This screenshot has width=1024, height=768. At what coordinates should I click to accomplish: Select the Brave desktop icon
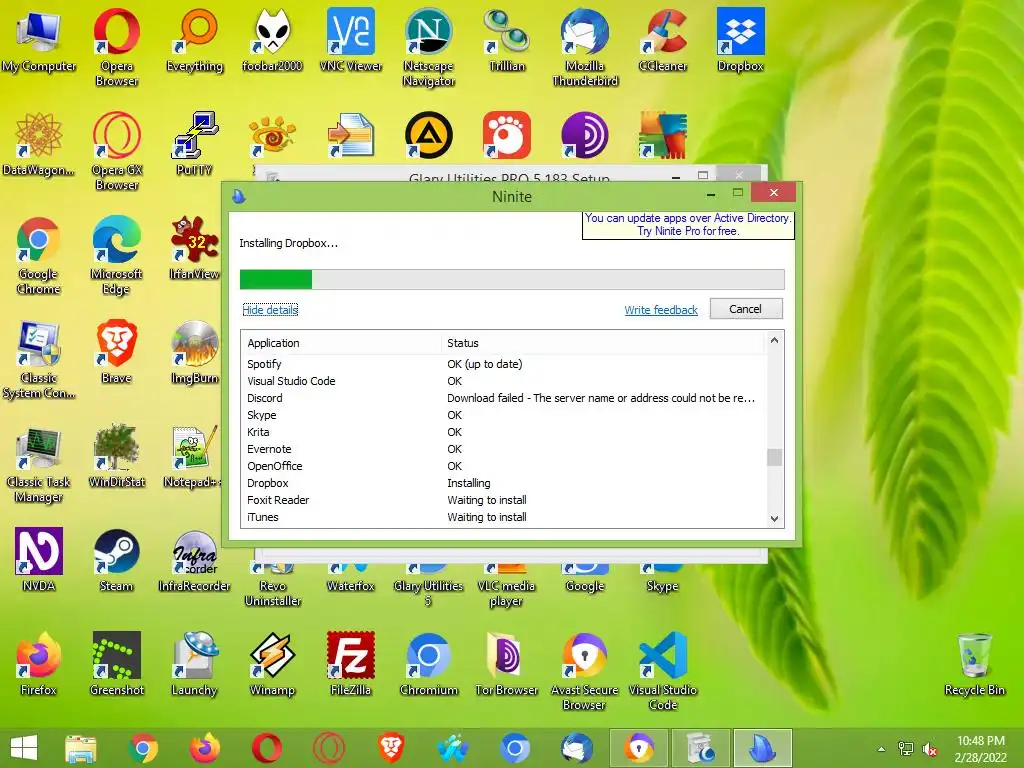coord(117,353)
